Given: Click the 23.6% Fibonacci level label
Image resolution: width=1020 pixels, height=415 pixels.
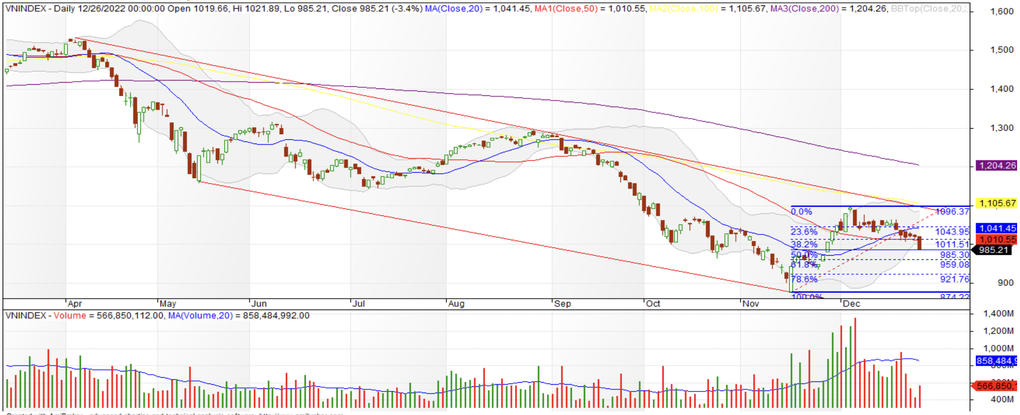Looking at the screenshot, I should (x=804, y=232).
